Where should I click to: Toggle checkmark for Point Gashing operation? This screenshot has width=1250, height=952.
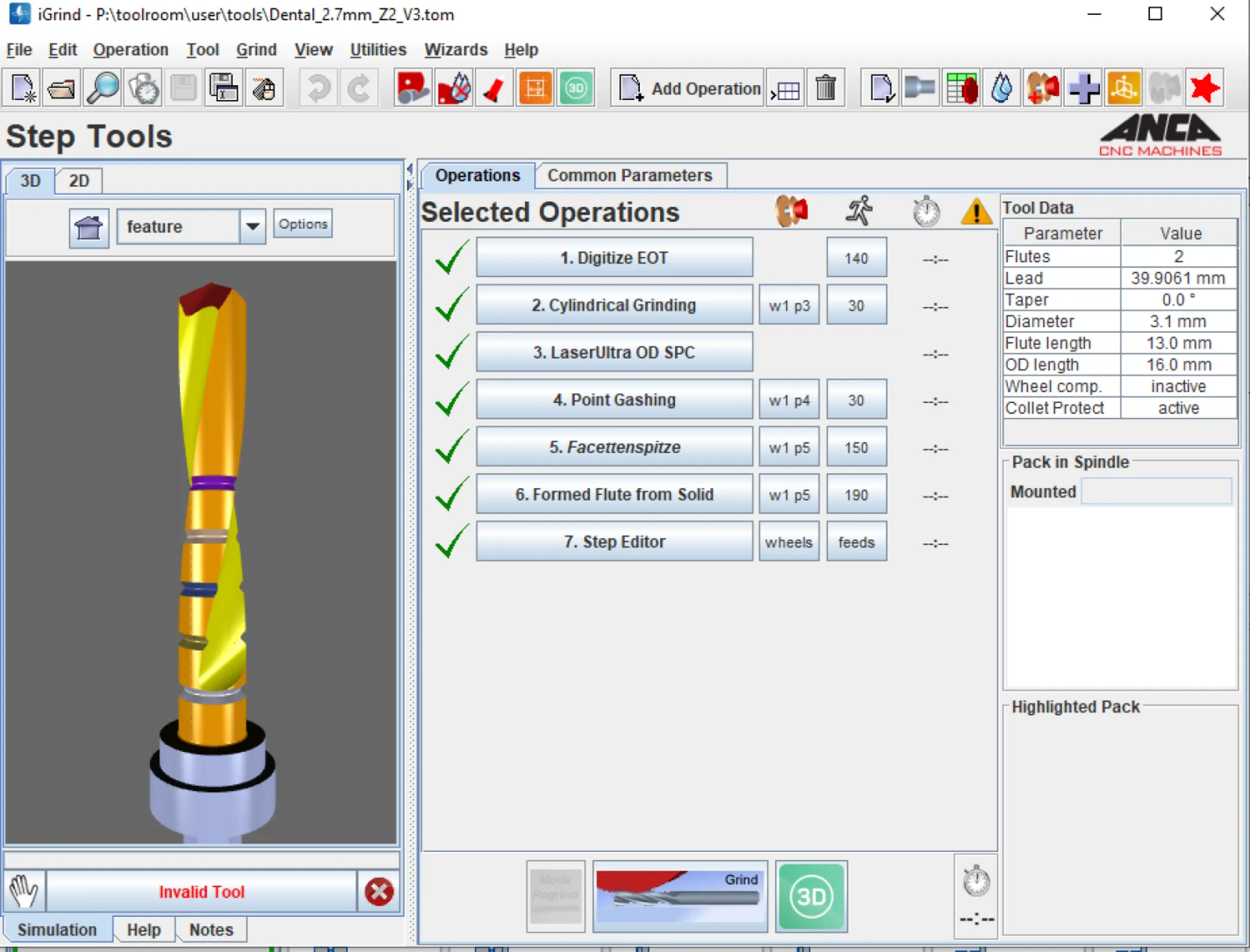point(452,399)
